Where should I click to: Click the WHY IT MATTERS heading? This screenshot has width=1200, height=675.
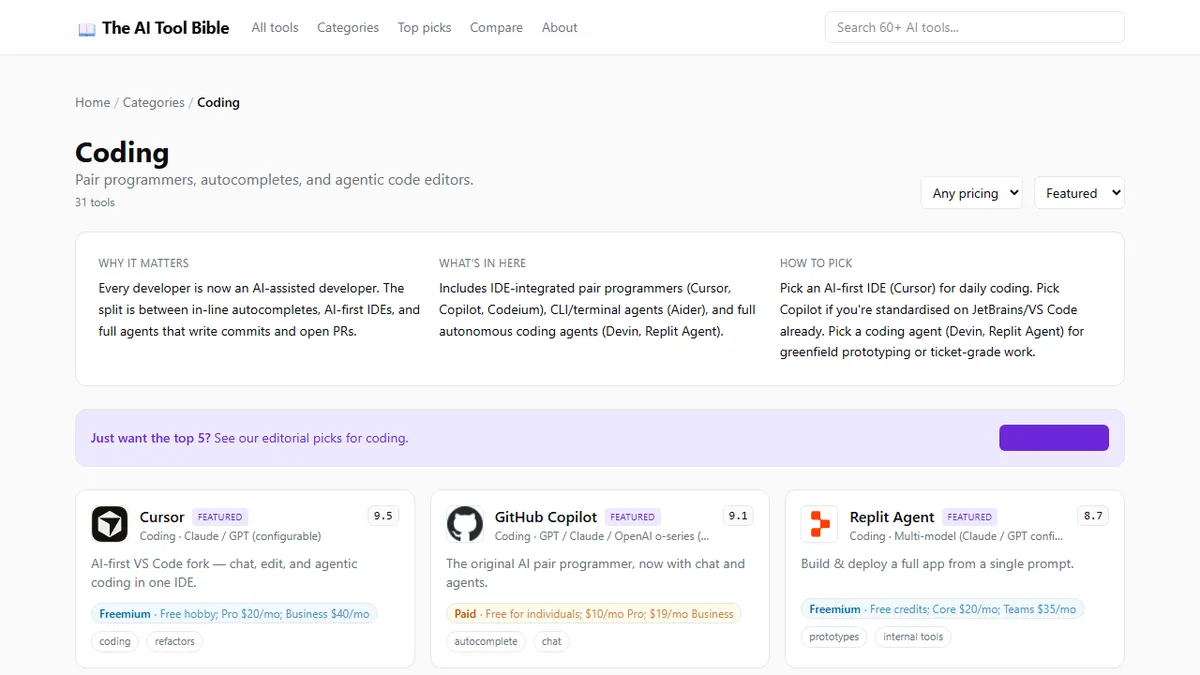click(144, 263)
